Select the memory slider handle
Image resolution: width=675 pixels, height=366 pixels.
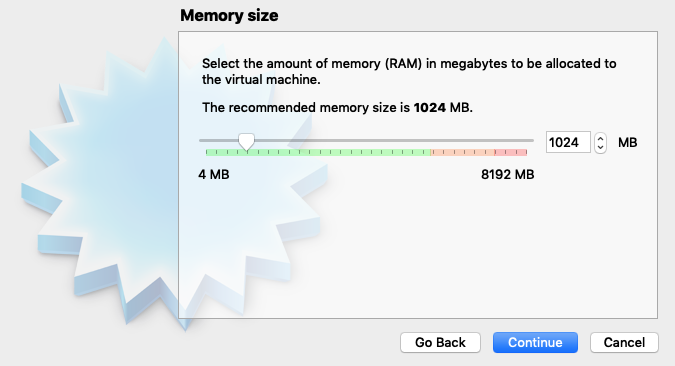click(247, 142)
